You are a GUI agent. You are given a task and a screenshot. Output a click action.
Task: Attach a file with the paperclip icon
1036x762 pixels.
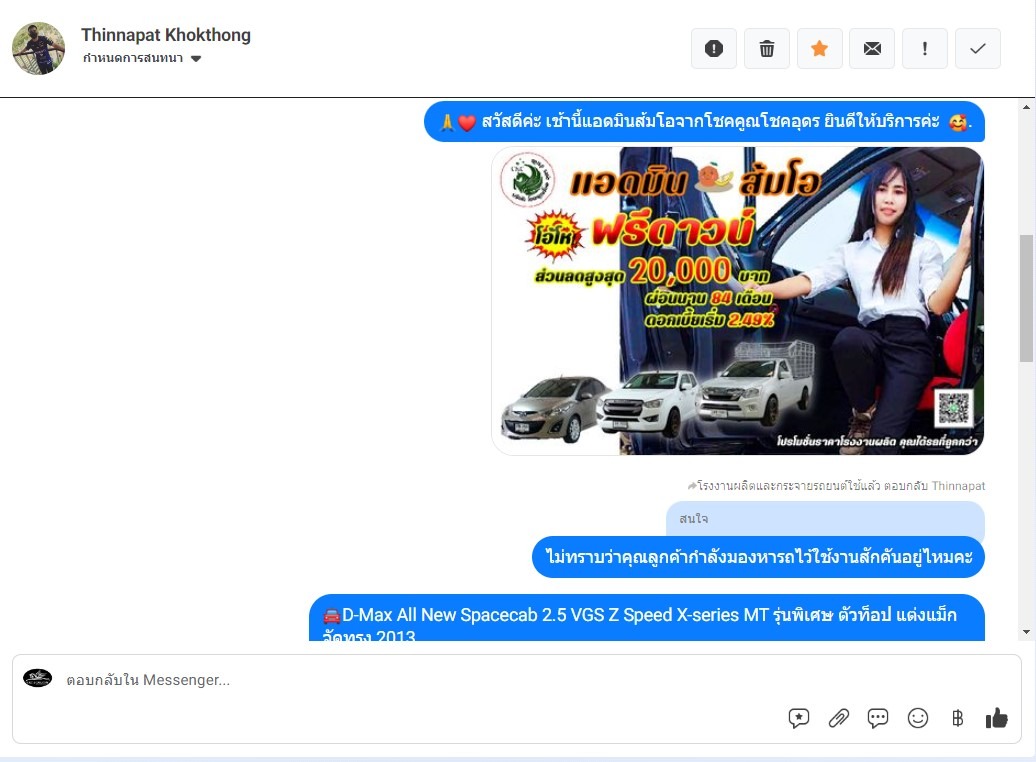838,718
